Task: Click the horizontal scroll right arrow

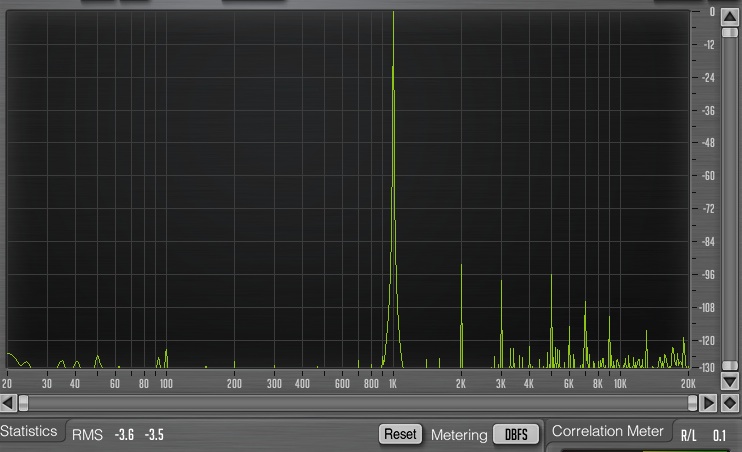Action: pos(708,403)
